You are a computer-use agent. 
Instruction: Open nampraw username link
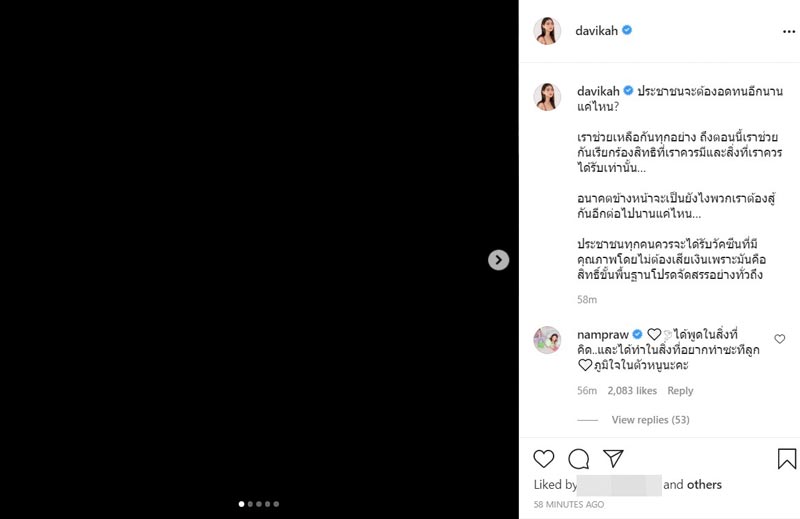coord(602,333)
